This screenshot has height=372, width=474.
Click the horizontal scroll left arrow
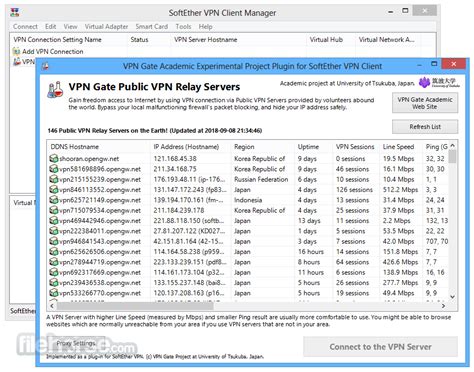(52, 305)
